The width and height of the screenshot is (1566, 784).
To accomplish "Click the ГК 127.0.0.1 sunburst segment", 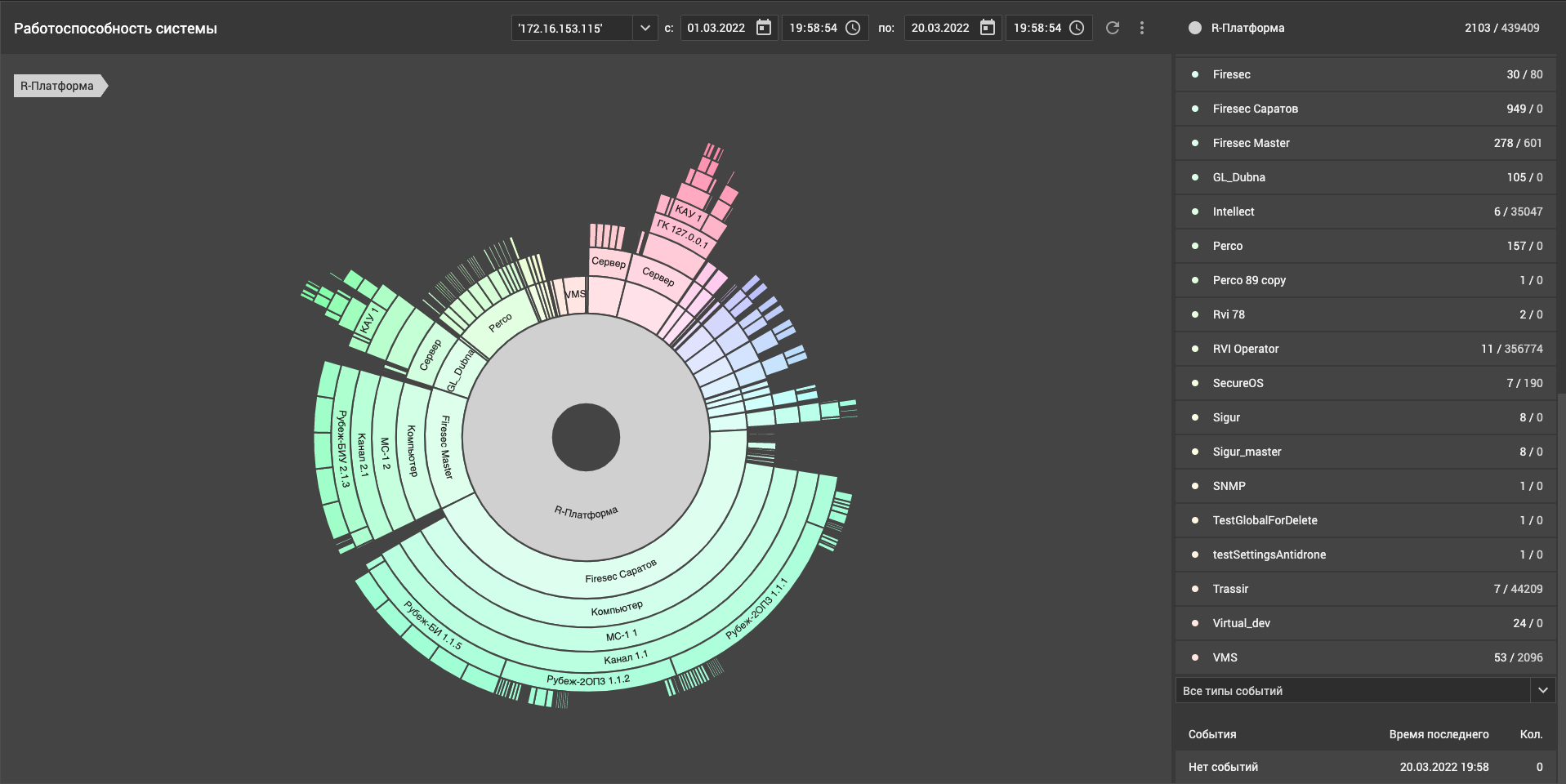I will [x=682, y=233].
